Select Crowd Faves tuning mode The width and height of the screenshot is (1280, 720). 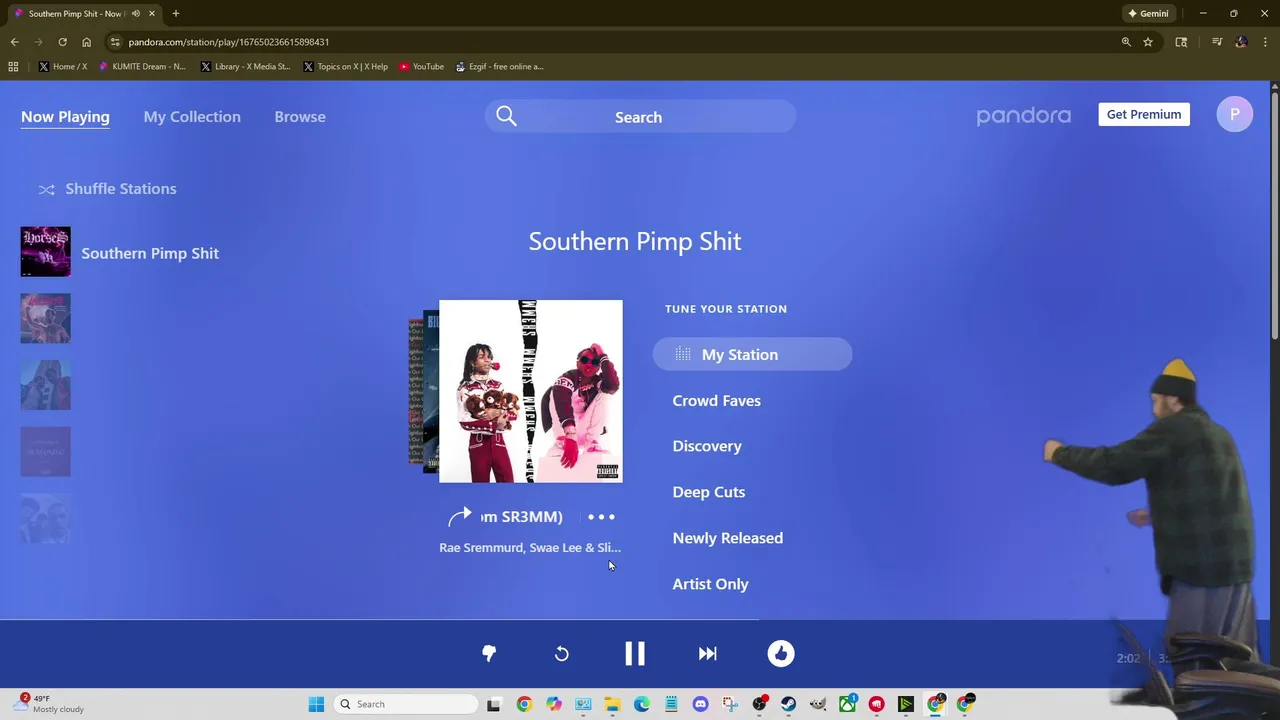tap(716, 401)
